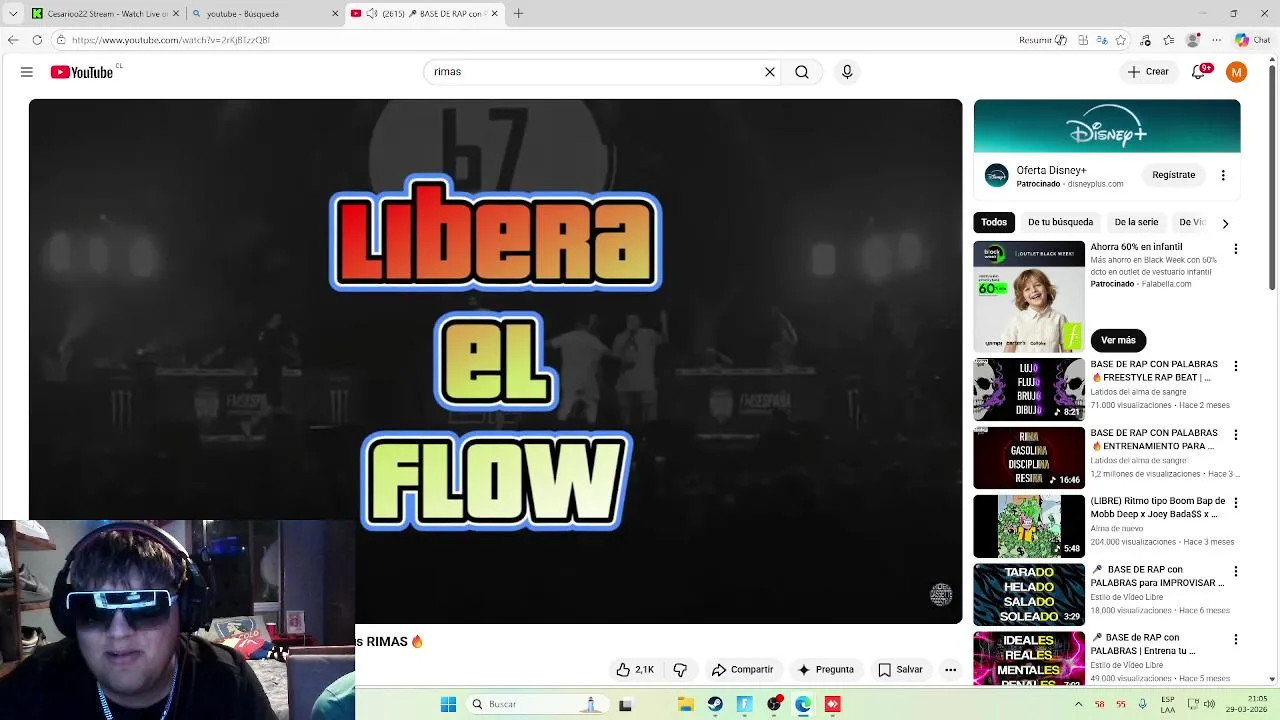Start voice search with the microphone icon

(x=847, y=72)
